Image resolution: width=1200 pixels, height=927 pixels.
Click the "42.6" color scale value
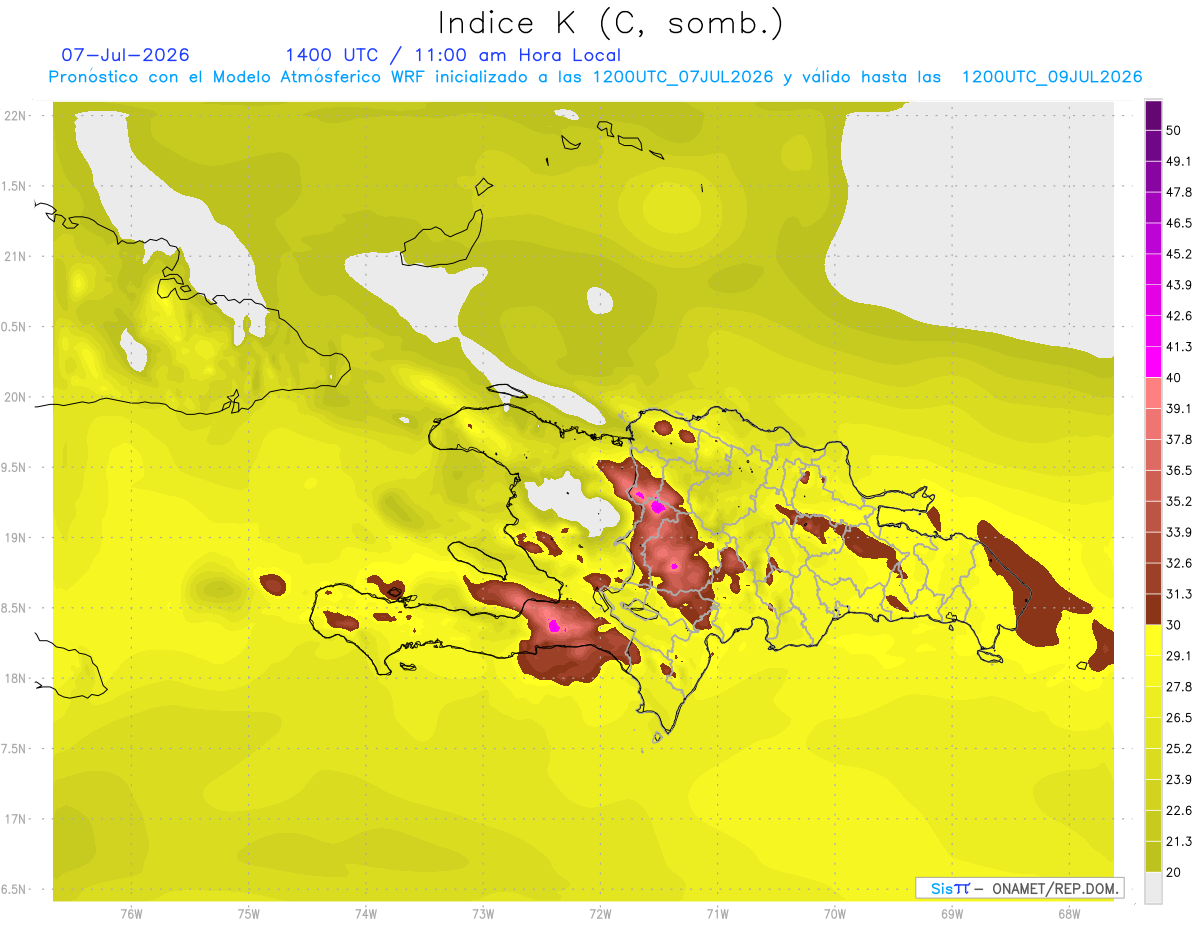click(1179, 316)
